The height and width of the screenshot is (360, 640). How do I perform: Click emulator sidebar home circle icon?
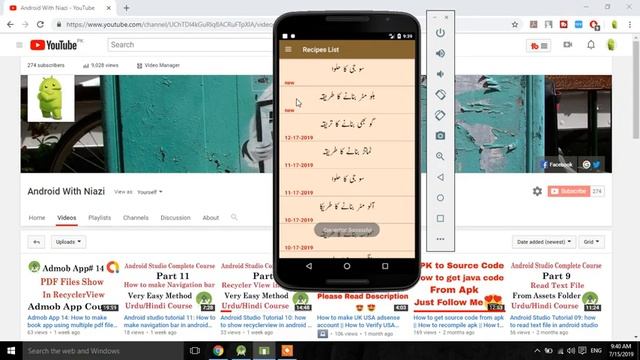pos(440,198)
